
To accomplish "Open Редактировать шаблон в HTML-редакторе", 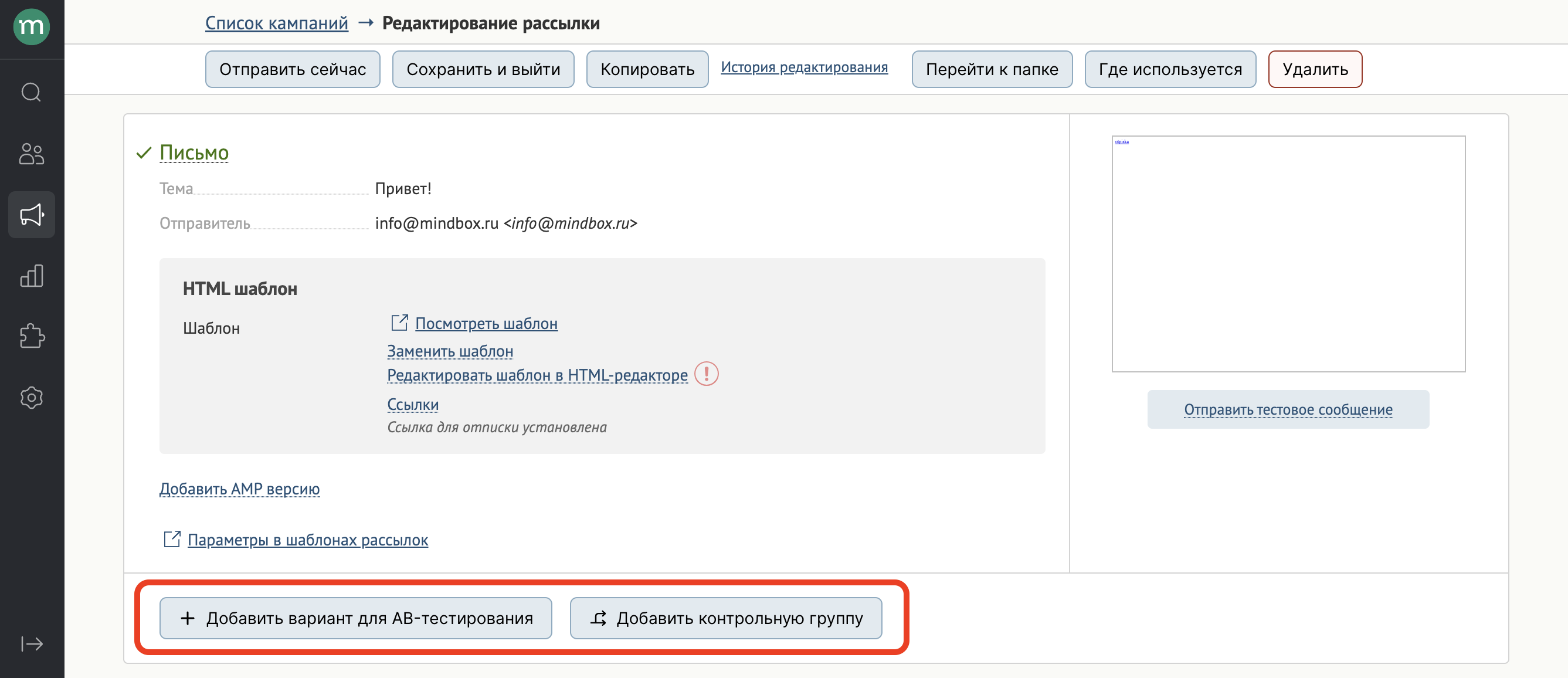I will pyautogui.click(x=538, y=375).
